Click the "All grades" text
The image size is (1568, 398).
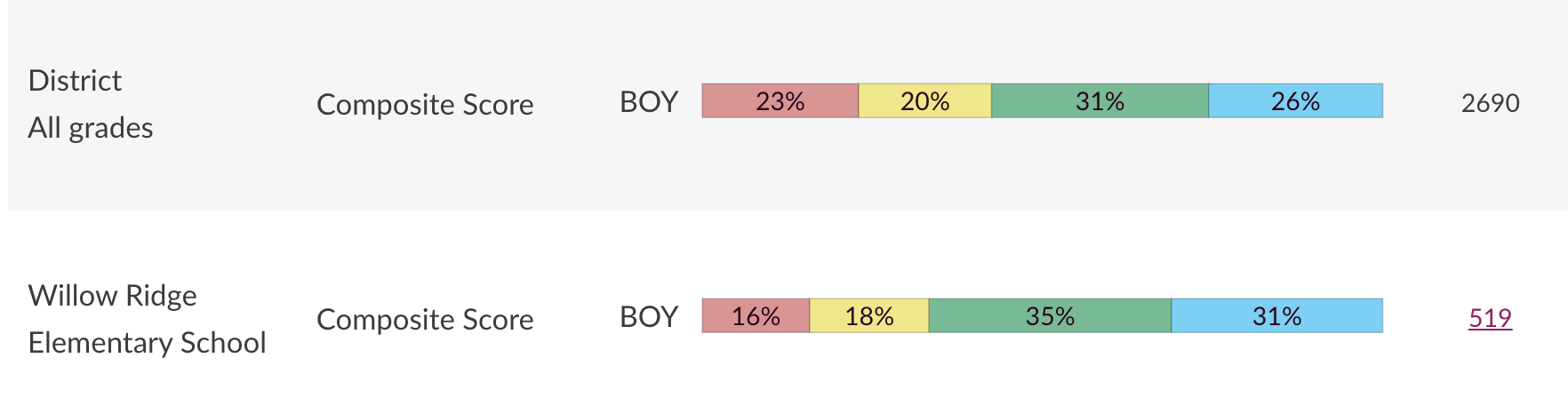point(91,128)
